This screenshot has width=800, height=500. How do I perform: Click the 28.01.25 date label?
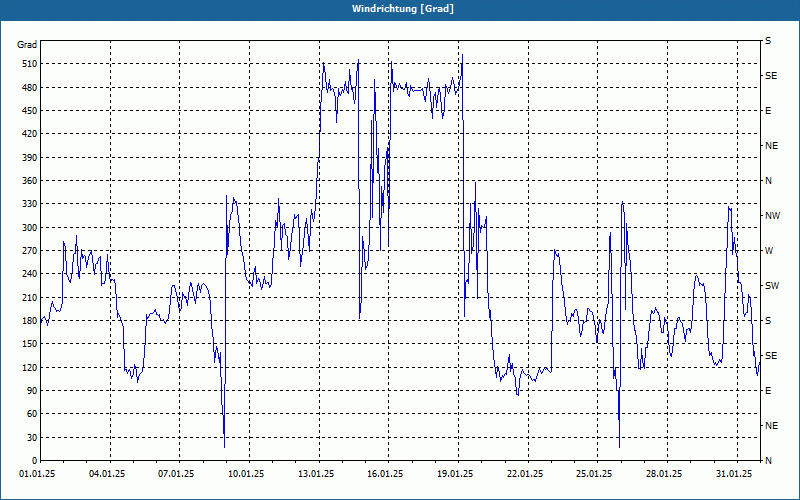coord(664,474)
